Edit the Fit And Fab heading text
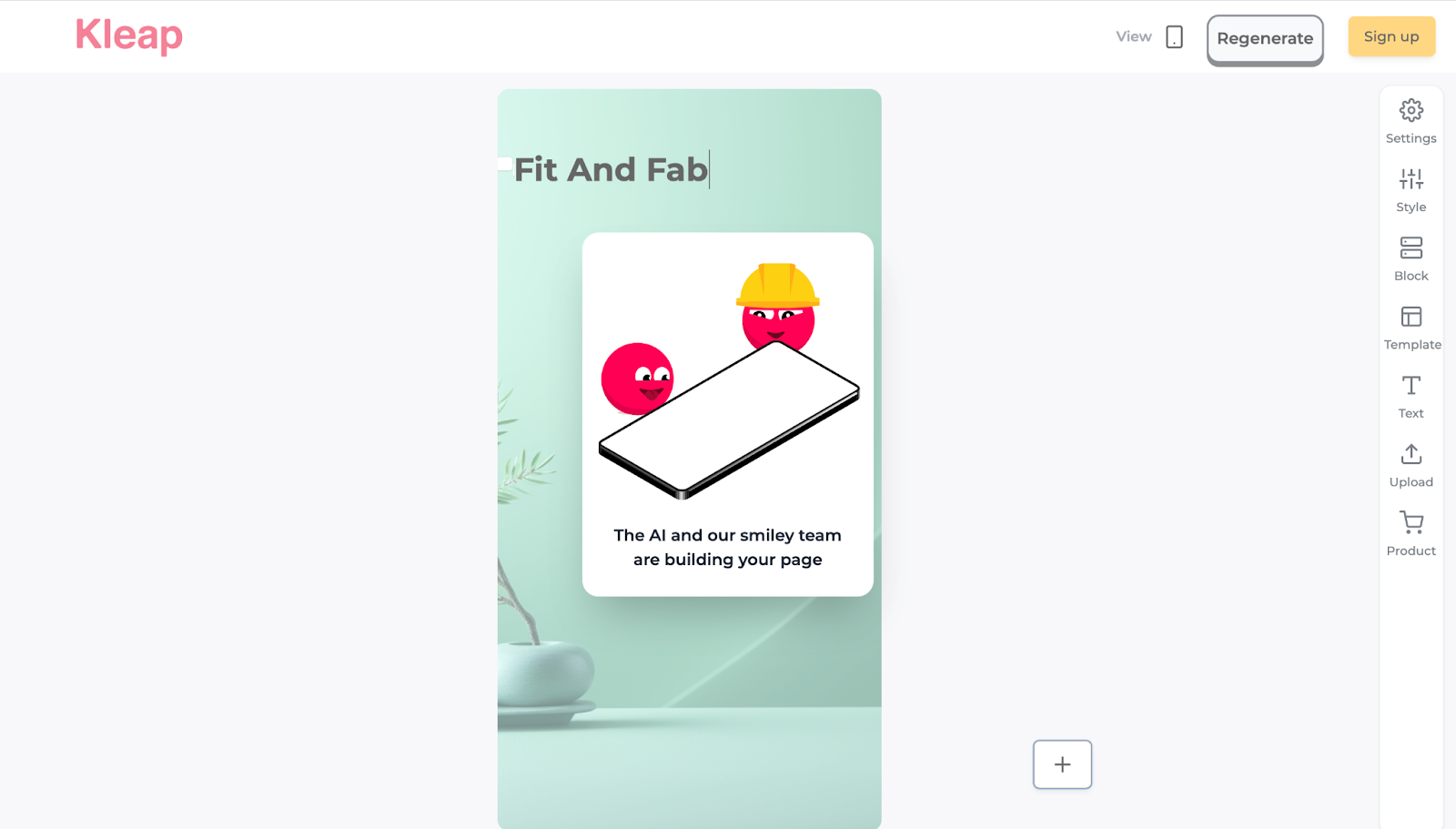The image size is (1456, 829). pyautogui.click(x=611, y=169)
